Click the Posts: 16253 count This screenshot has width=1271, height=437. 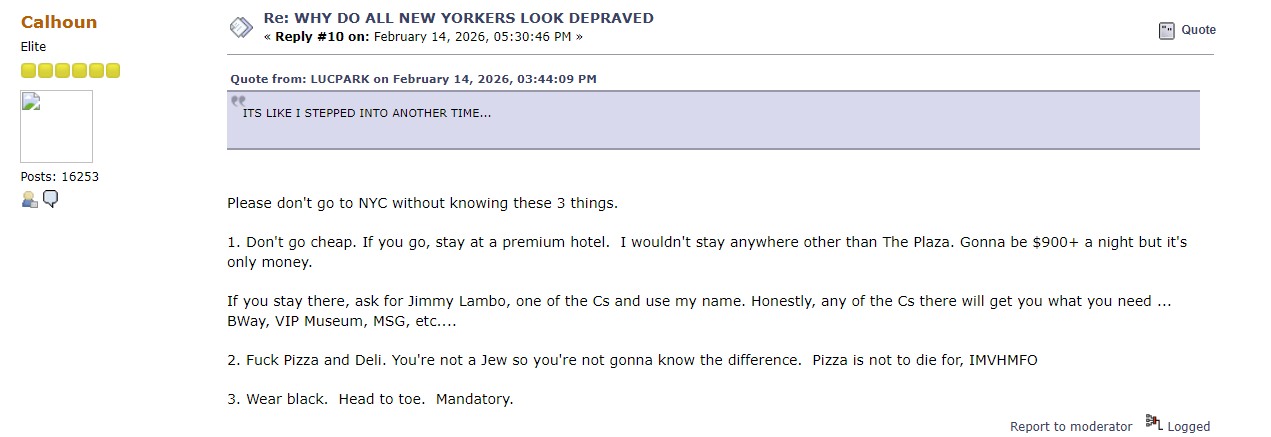[x=60, y=177]
